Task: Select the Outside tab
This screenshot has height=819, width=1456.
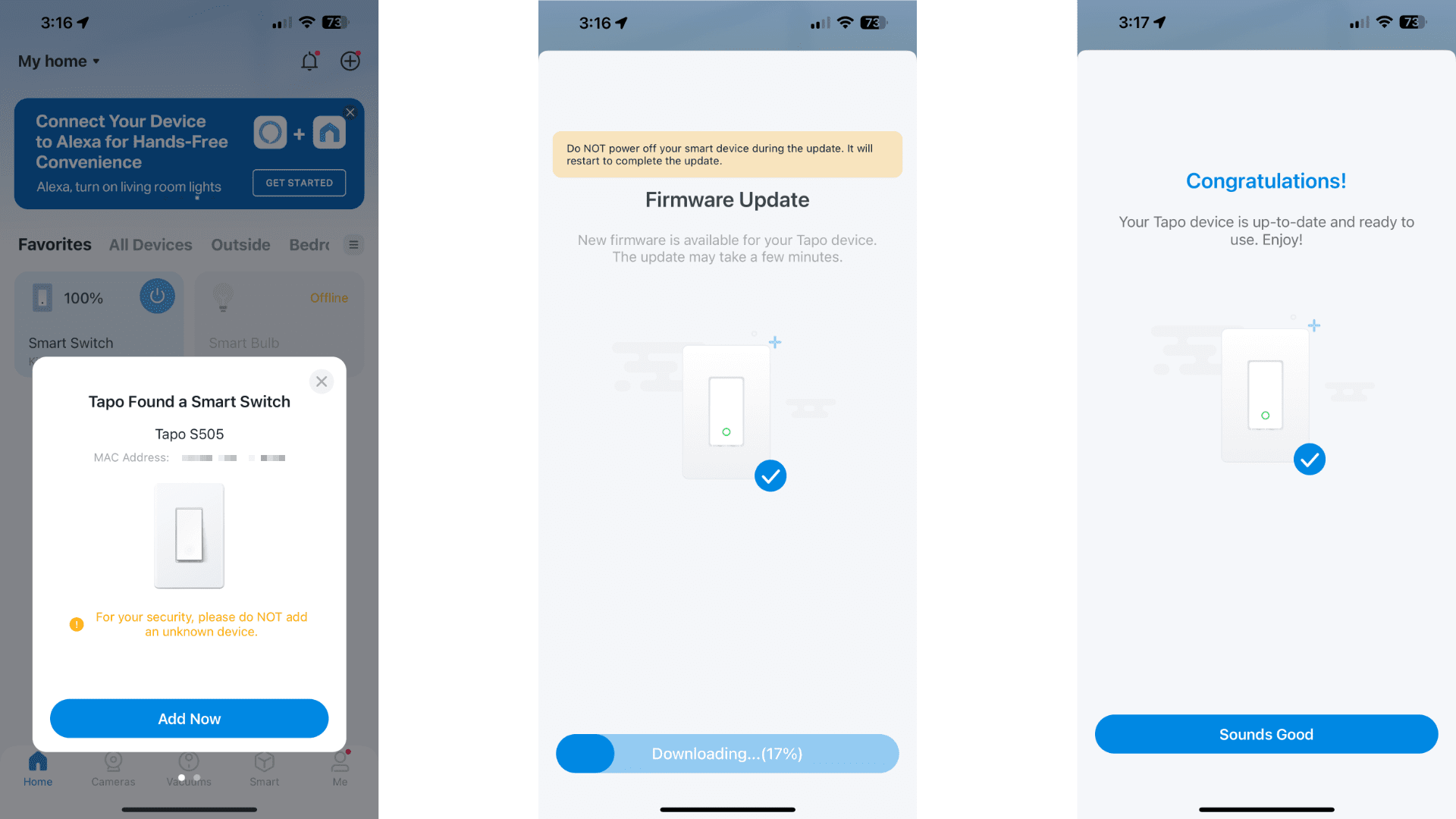Action: (241, 244)
